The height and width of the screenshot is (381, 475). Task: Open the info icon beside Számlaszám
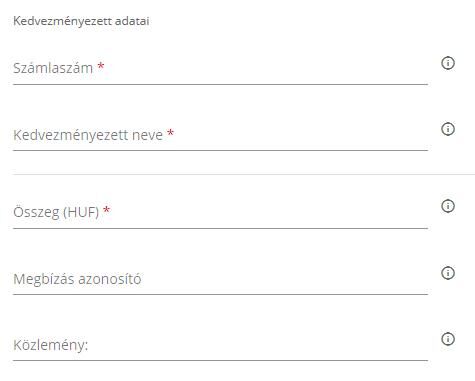[x=448, y=63]
